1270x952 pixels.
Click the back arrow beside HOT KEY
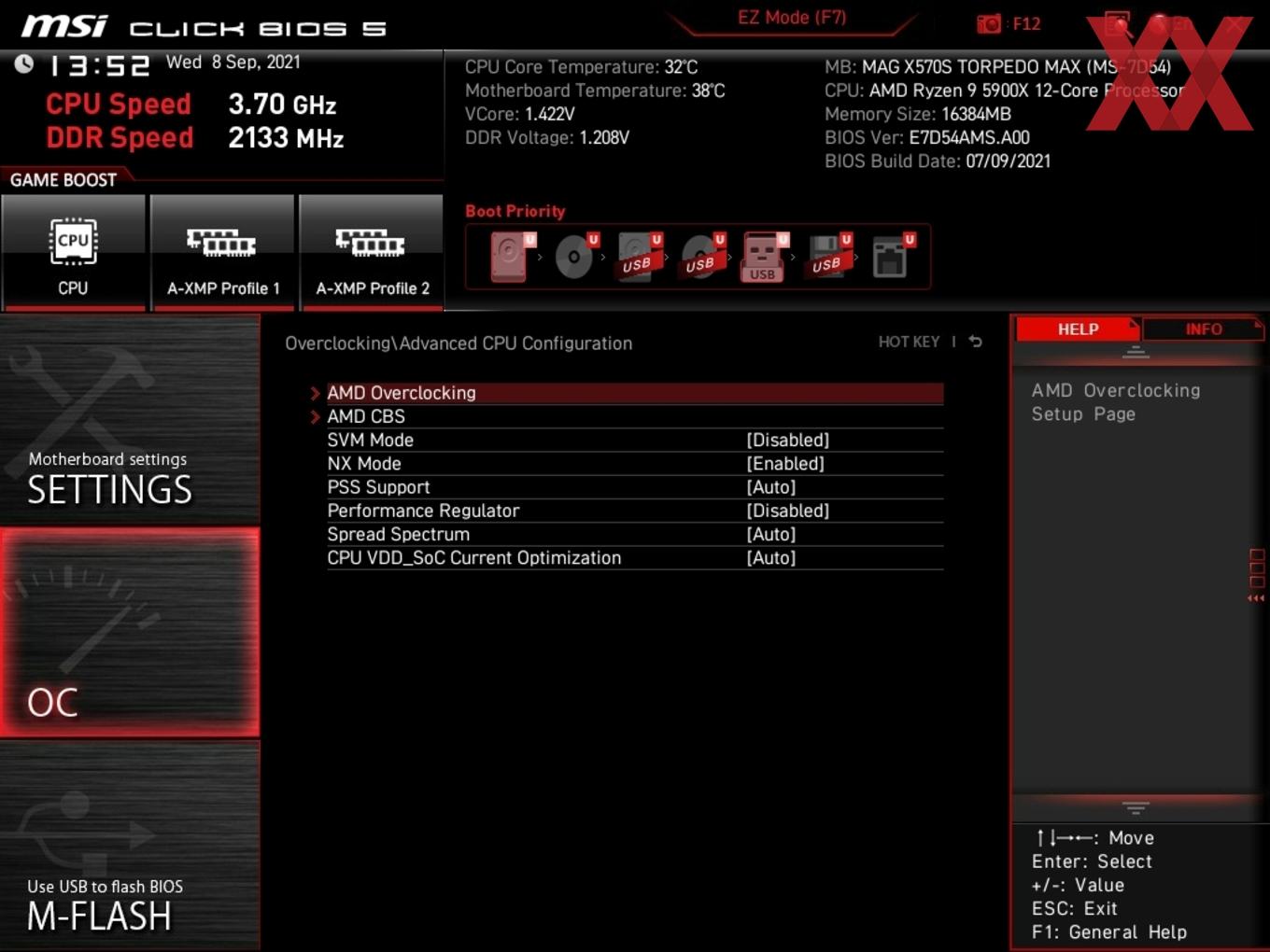(975, 342)
